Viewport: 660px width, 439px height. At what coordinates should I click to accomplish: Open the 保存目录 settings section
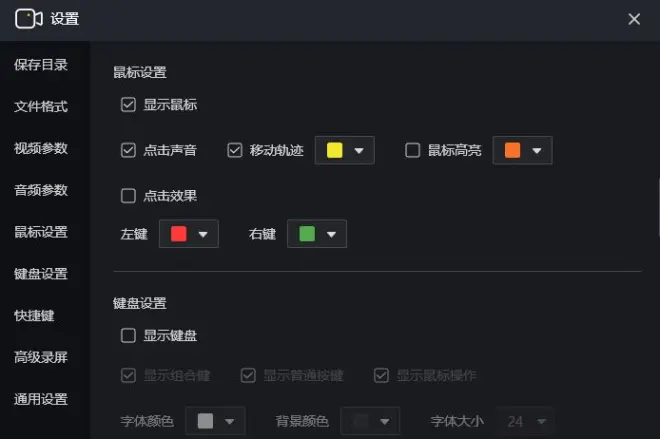point(41,65)
